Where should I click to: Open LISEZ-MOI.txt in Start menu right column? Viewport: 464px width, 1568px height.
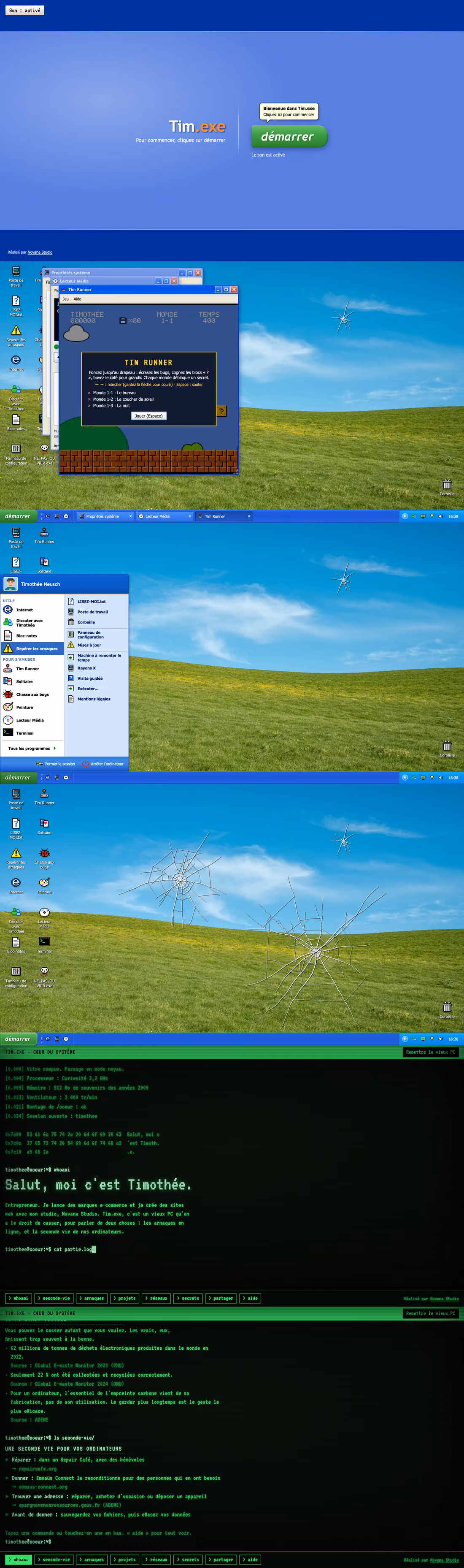96,601
